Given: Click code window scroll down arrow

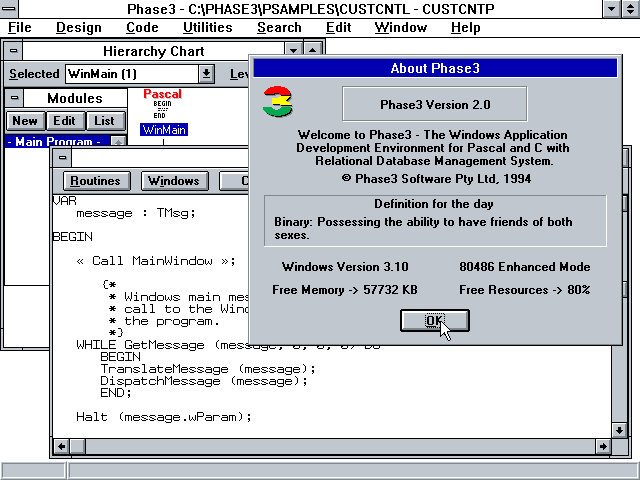Looking at the screenshot, I should pyautogui.click(x=619, y=430).
